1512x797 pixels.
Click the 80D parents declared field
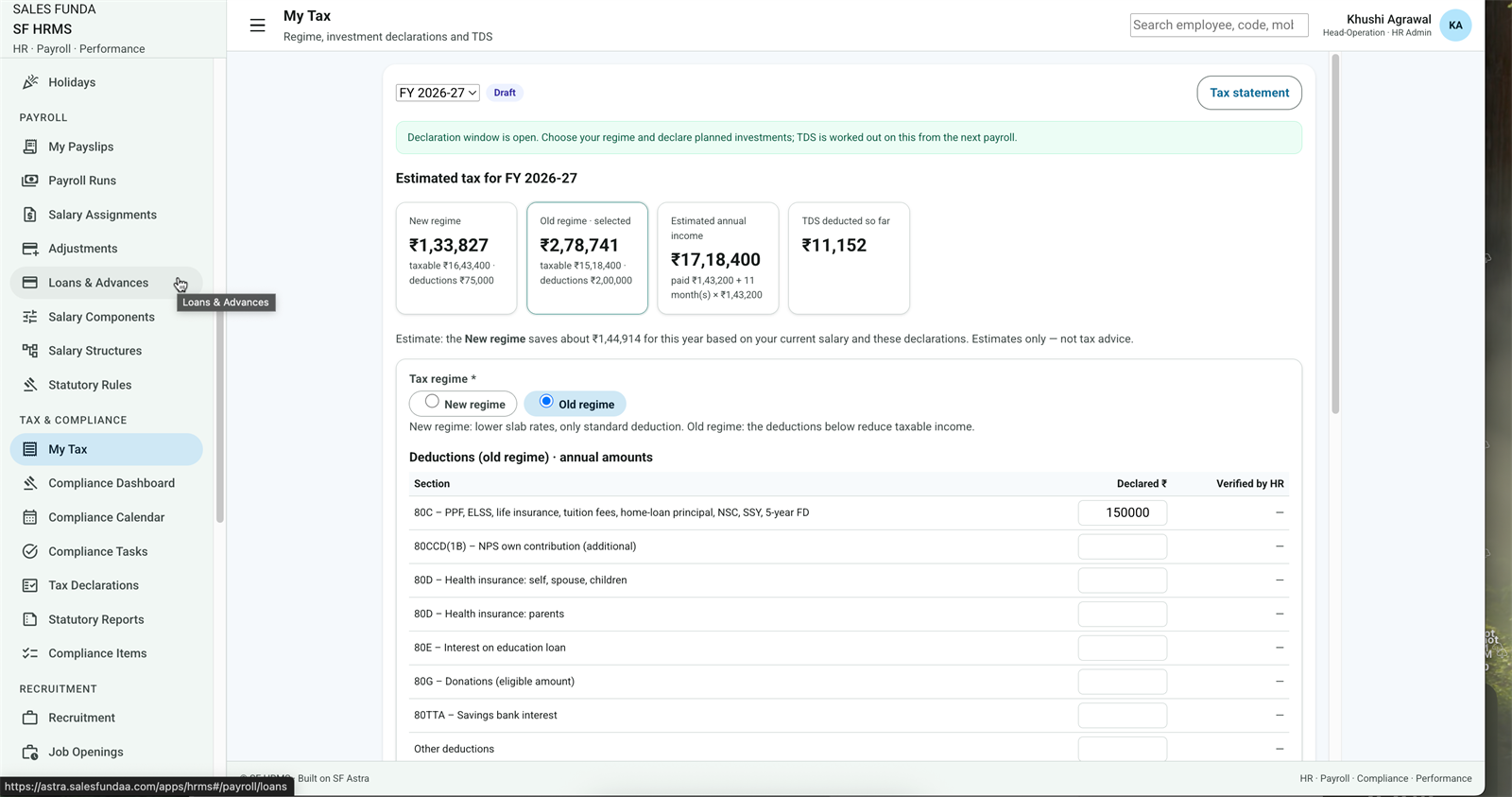pos(1123,614)
